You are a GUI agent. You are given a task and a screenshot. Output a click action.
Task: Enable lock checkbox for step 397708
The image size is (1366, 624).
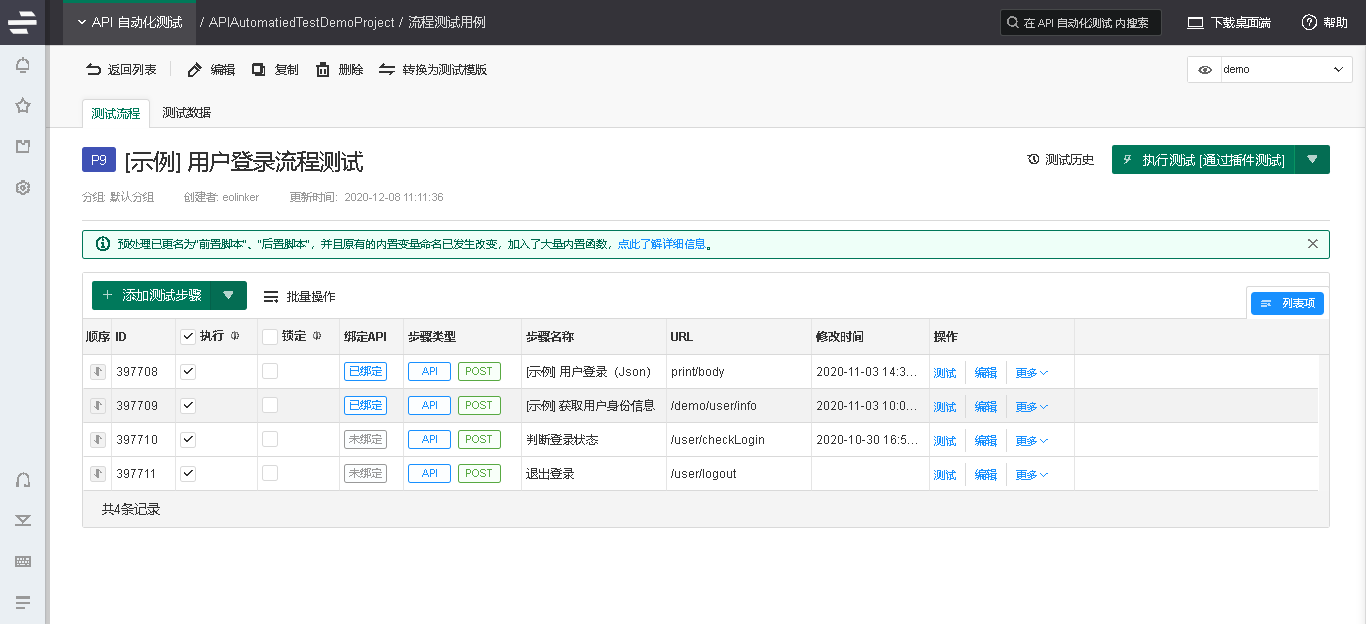tap(270, 371)
